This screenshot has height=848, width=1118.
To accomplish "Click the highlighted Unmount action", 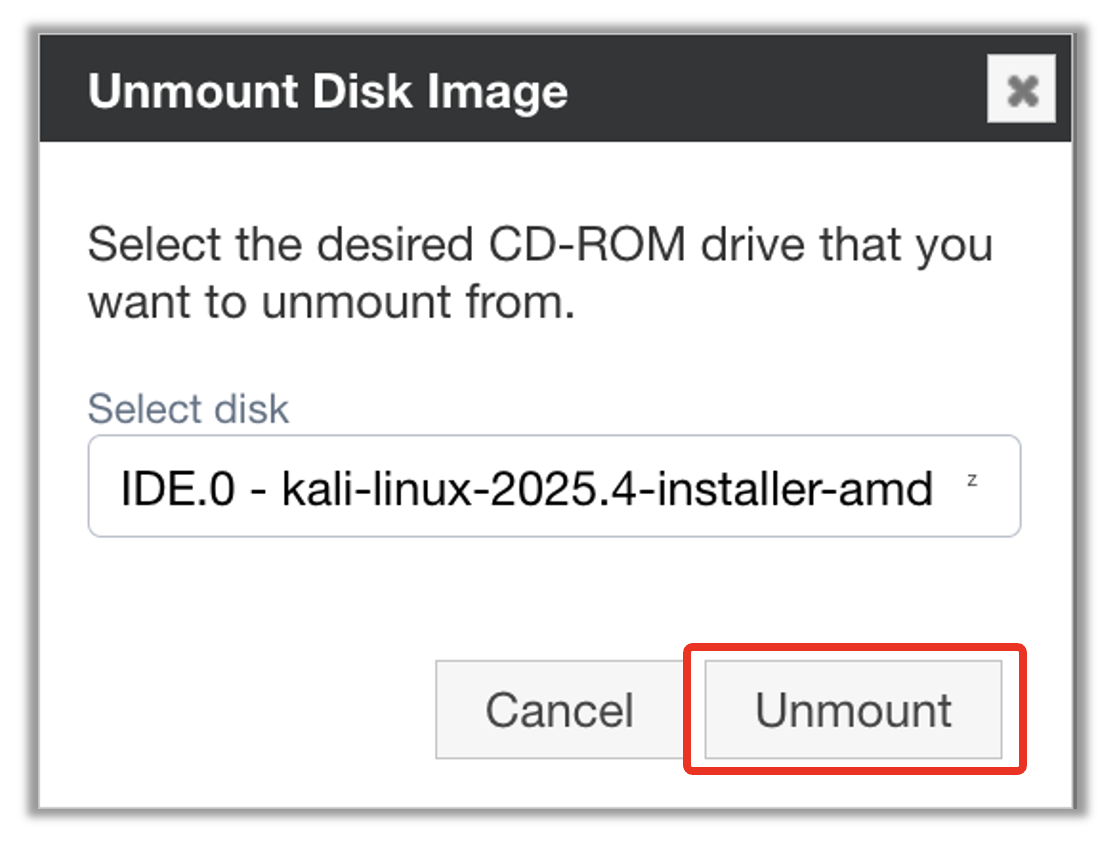I will coord(853,709).
